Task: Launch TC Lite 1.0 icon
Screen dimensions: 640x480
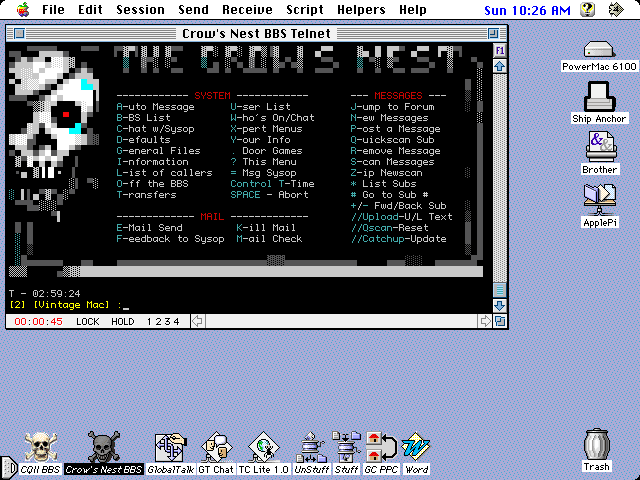Action: pos(263,446)
